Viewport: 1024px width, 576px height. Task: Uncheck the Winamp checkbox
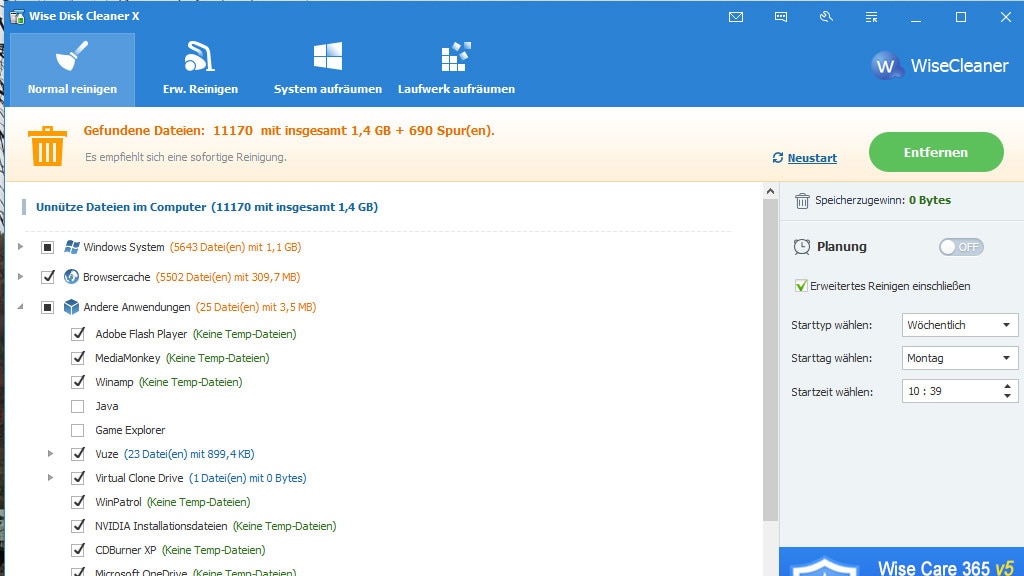tap(78, 382)
